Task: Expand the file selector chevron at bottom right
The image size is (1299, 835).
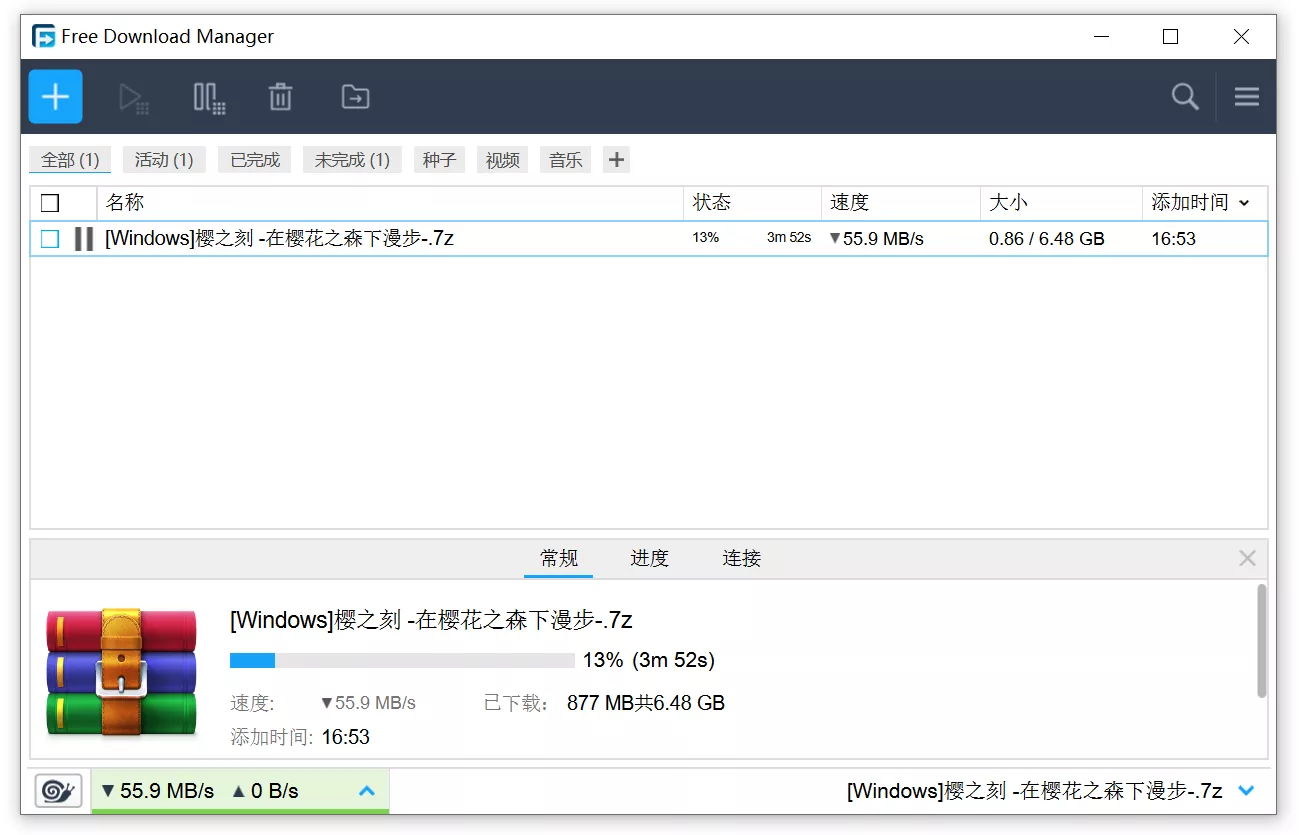Action: 1246,790
